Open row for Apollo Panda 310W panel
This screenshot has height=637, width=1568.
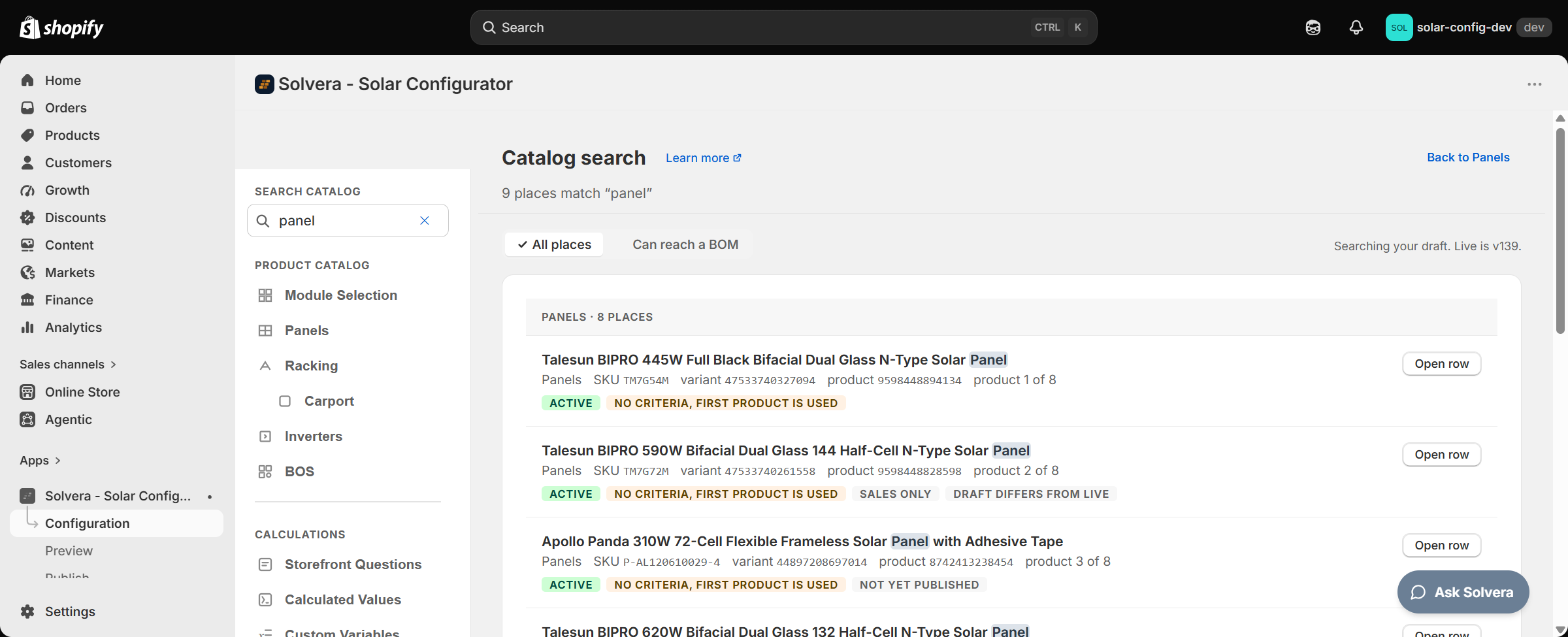coord(1441,546)
